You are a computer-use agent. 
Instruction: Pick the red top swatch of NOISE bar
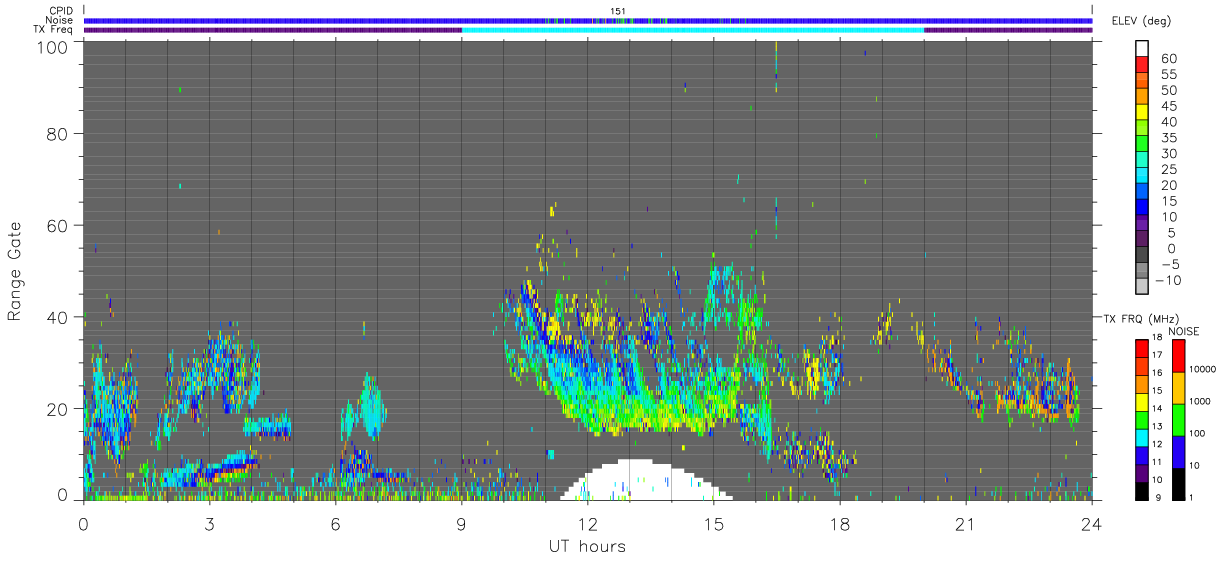point(1177,356)
